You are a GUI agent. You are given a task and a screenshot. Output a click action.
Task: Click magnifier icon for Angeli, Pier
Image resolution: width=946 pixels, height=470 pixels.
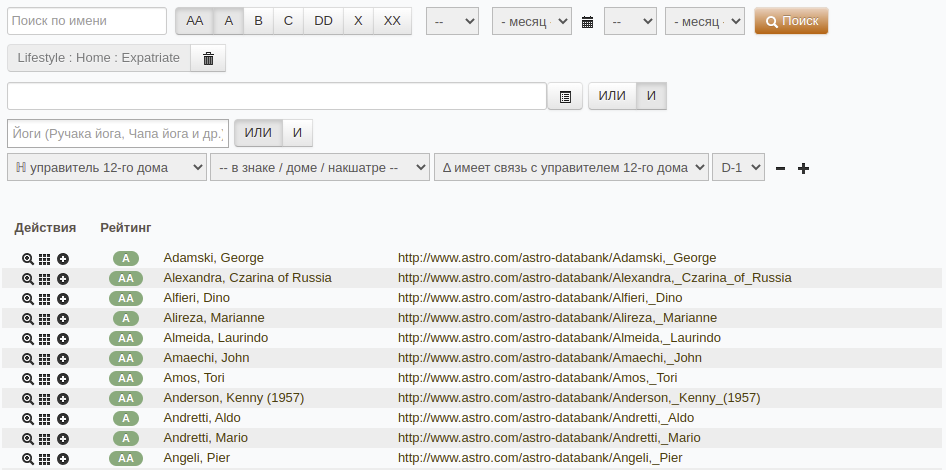click(28, 459)
